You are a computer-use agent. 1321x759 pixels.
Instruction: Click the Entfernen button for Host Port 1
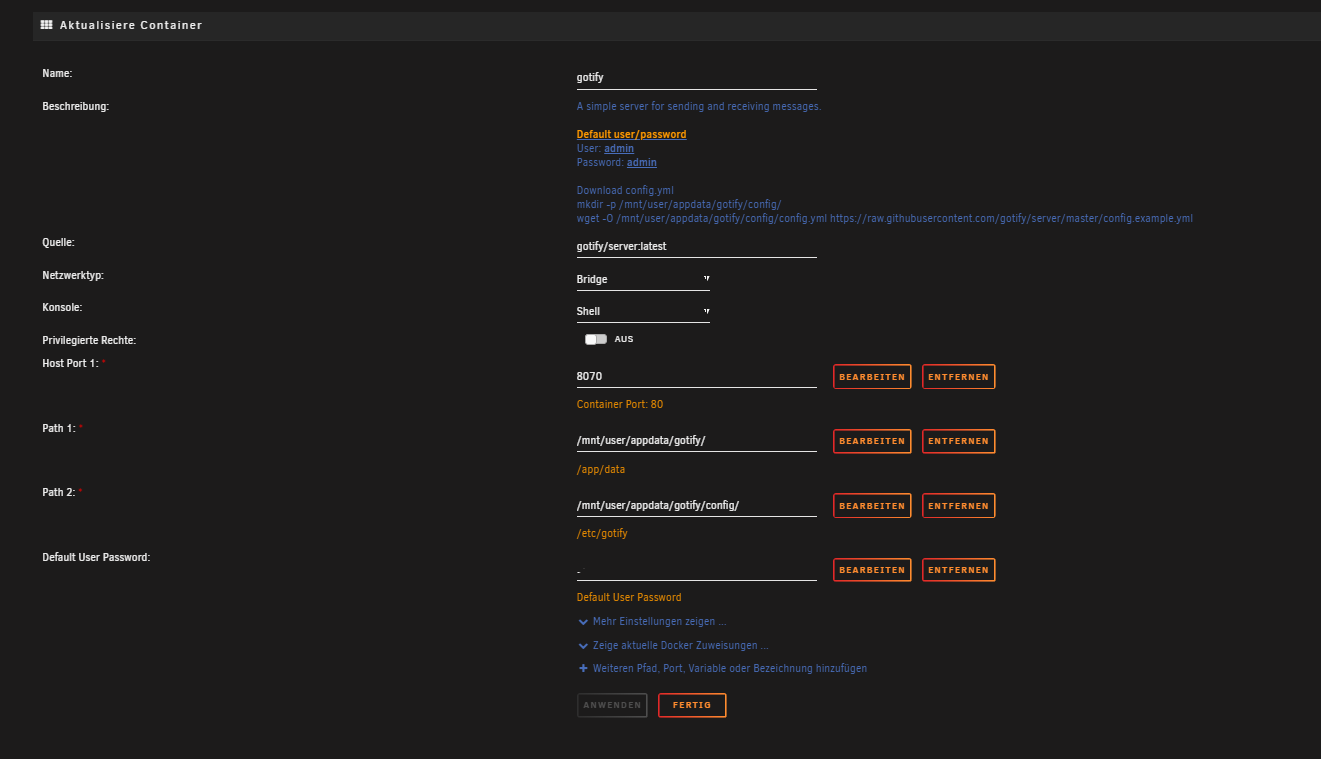click(x=958, y=377)
